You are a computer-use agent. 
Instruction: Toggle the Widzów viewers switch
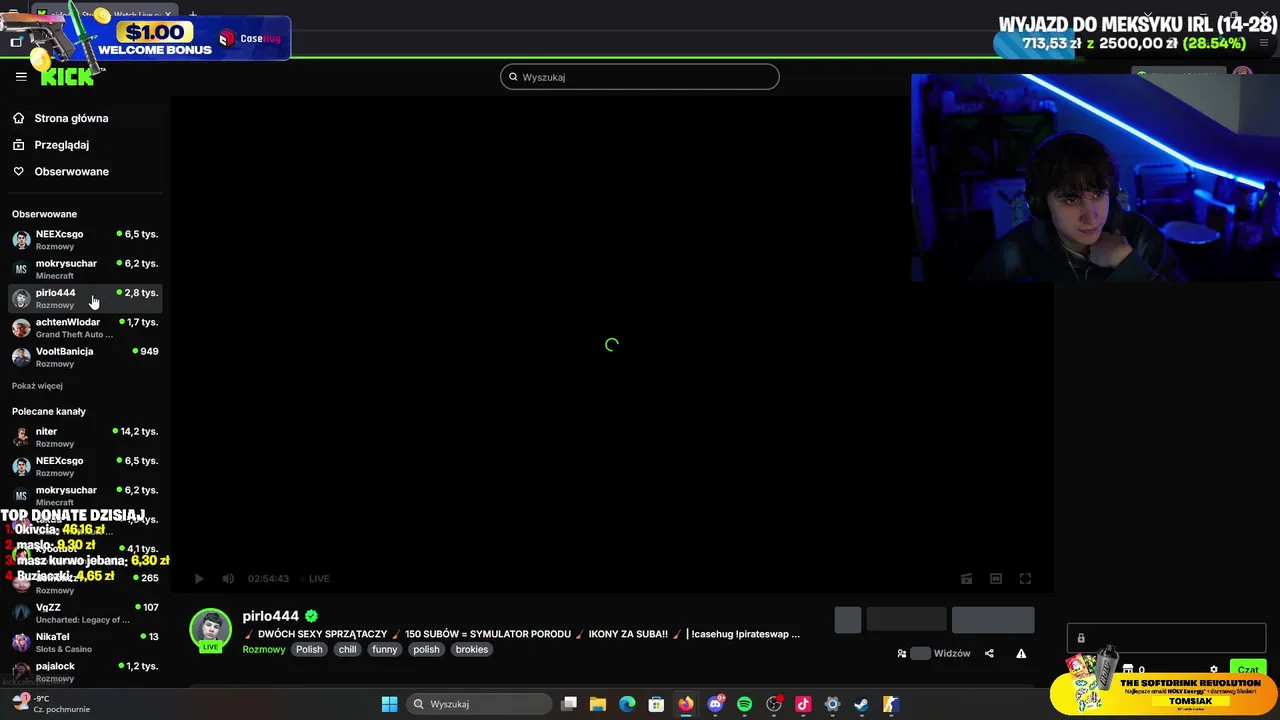click(920, 654)
